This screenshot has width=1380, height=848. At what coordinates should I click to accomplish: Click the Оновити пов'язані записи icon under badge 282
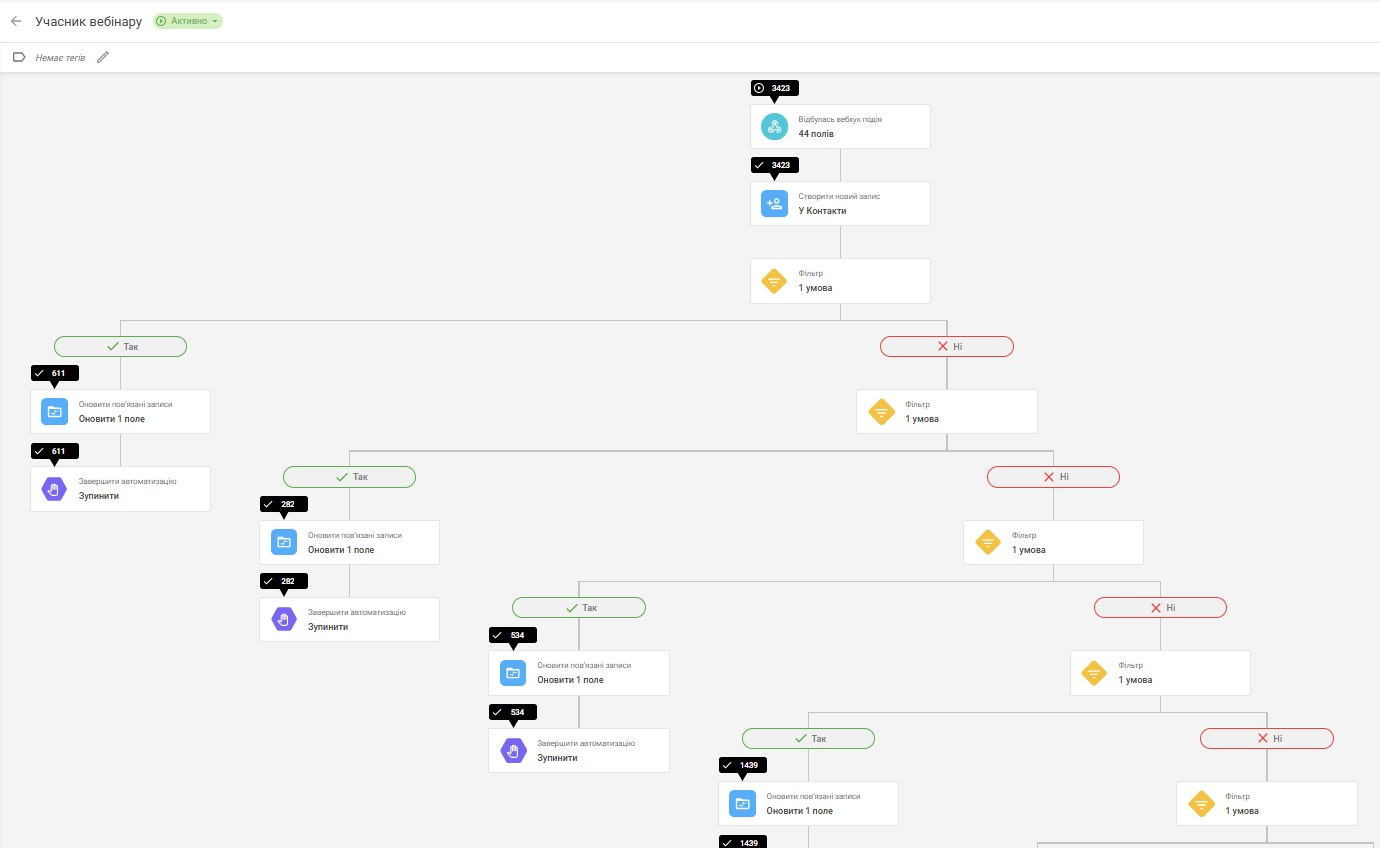[x=283, y=542]
